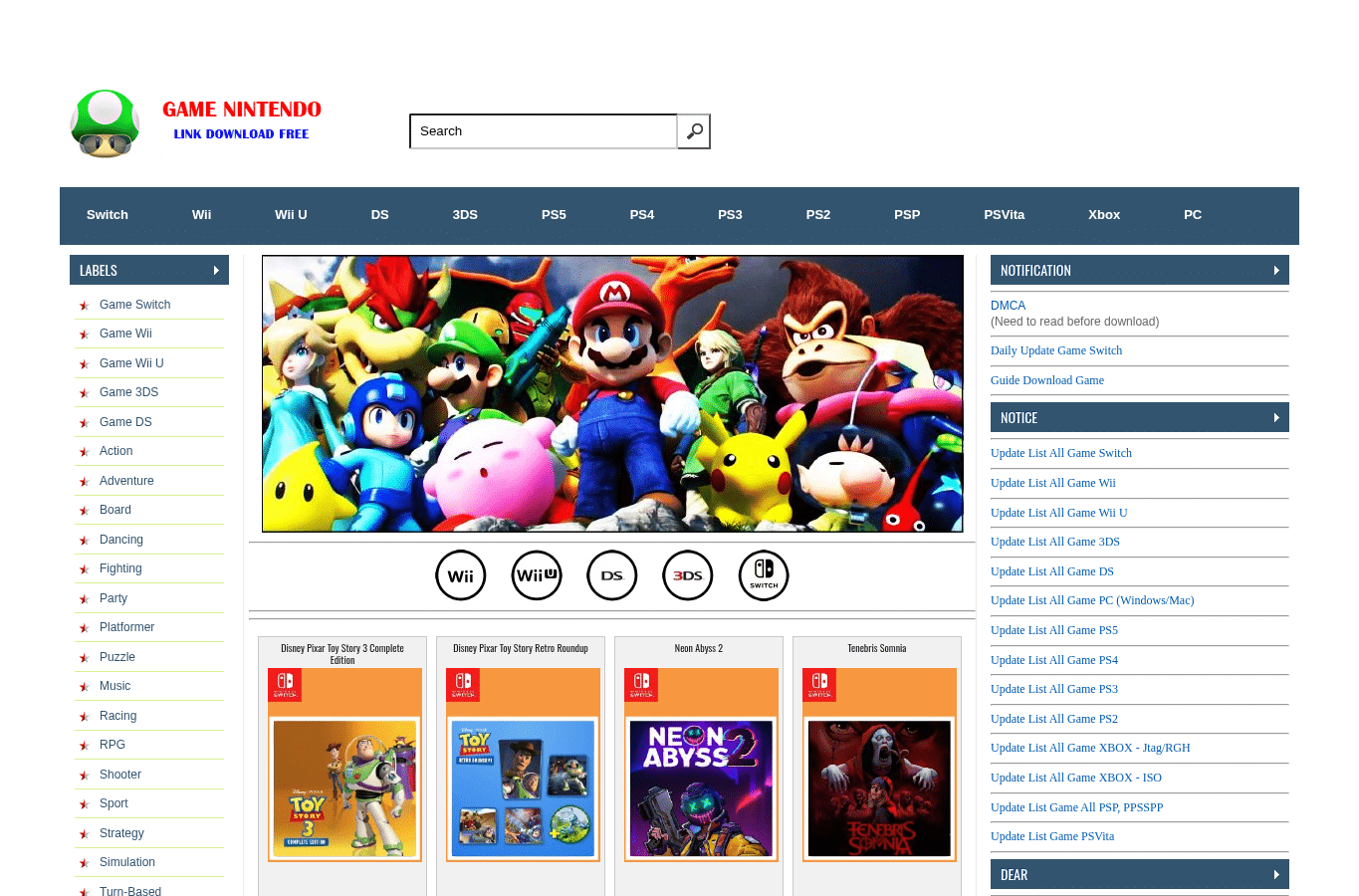Image resolution: width=1359 pixels, height=896 pixels.
Task: Select the Racing label
Action: pos(117,716)
